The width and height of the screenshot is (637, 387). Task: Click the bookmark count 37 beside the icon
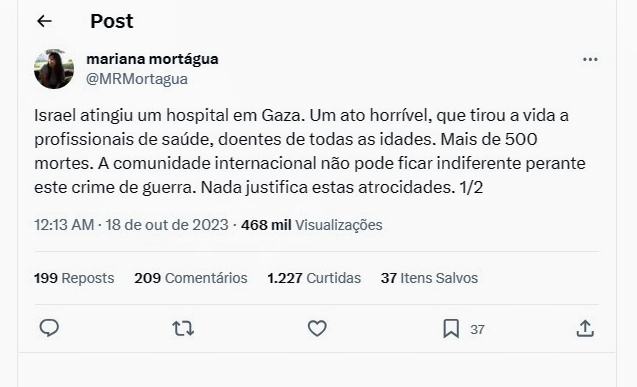(477, 329)
